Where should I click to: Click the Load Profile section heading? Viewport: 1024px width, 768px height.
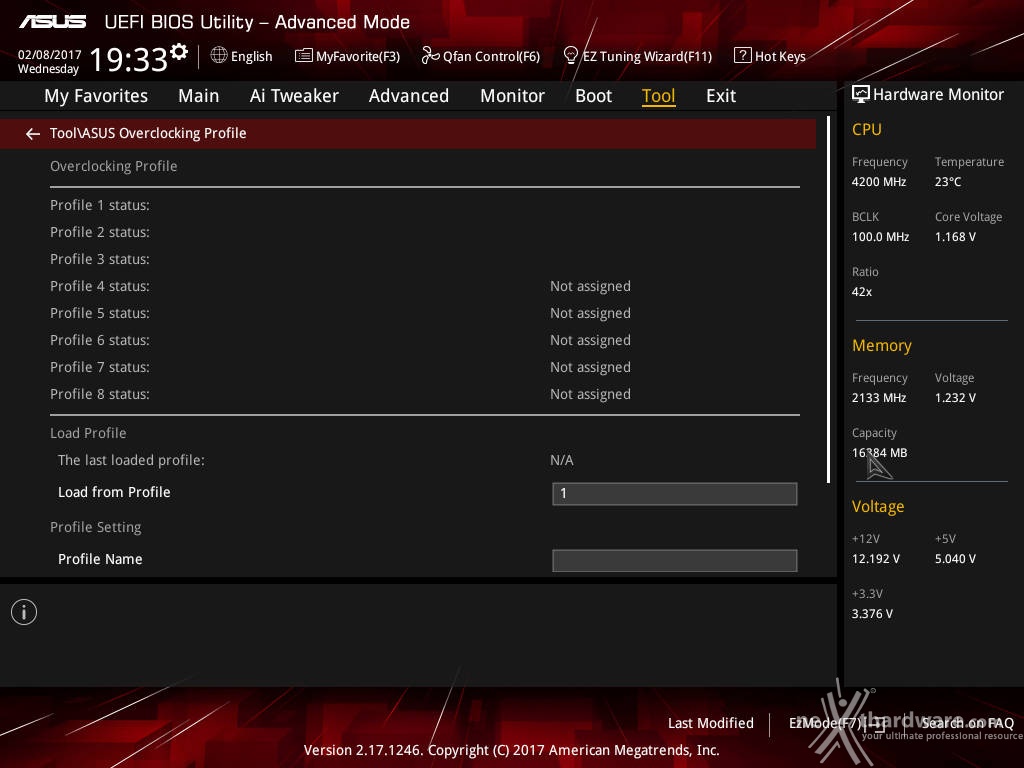tap(88, 433)
